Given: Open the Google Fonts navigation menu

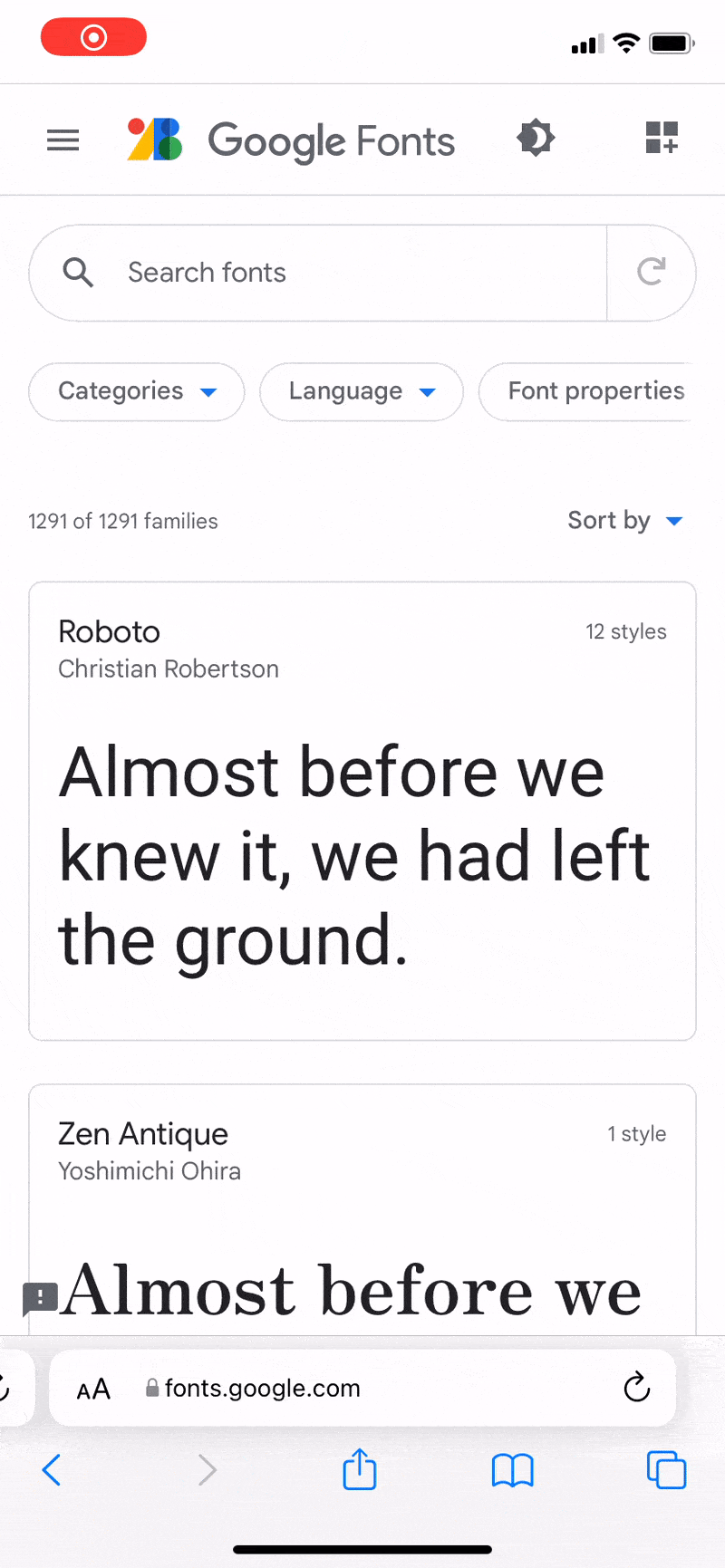Looking at the screenshot, I should tap(62, 140).
